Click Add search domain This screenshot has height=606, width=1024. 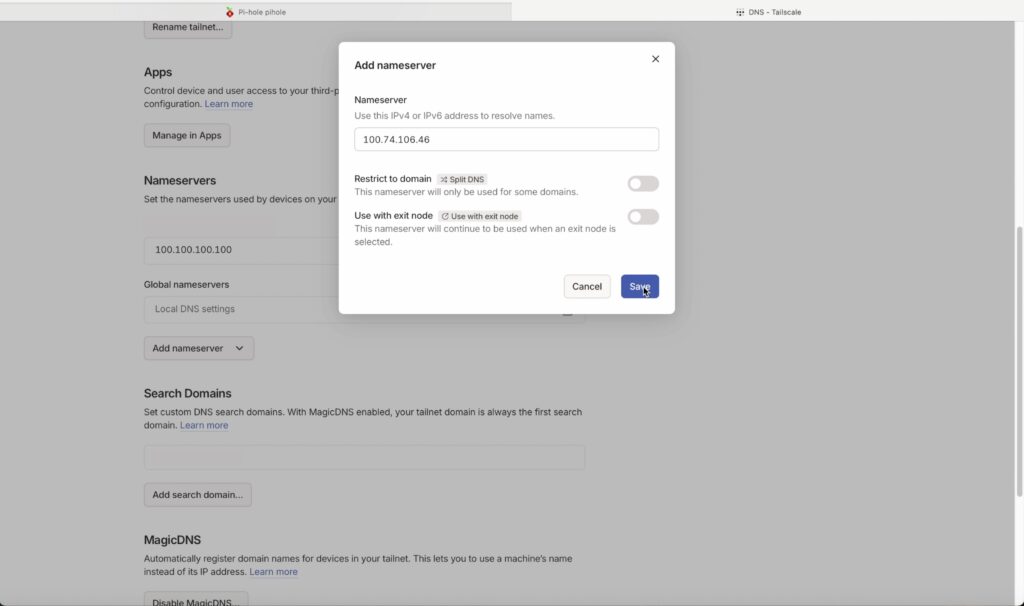[x=197, y=494]
